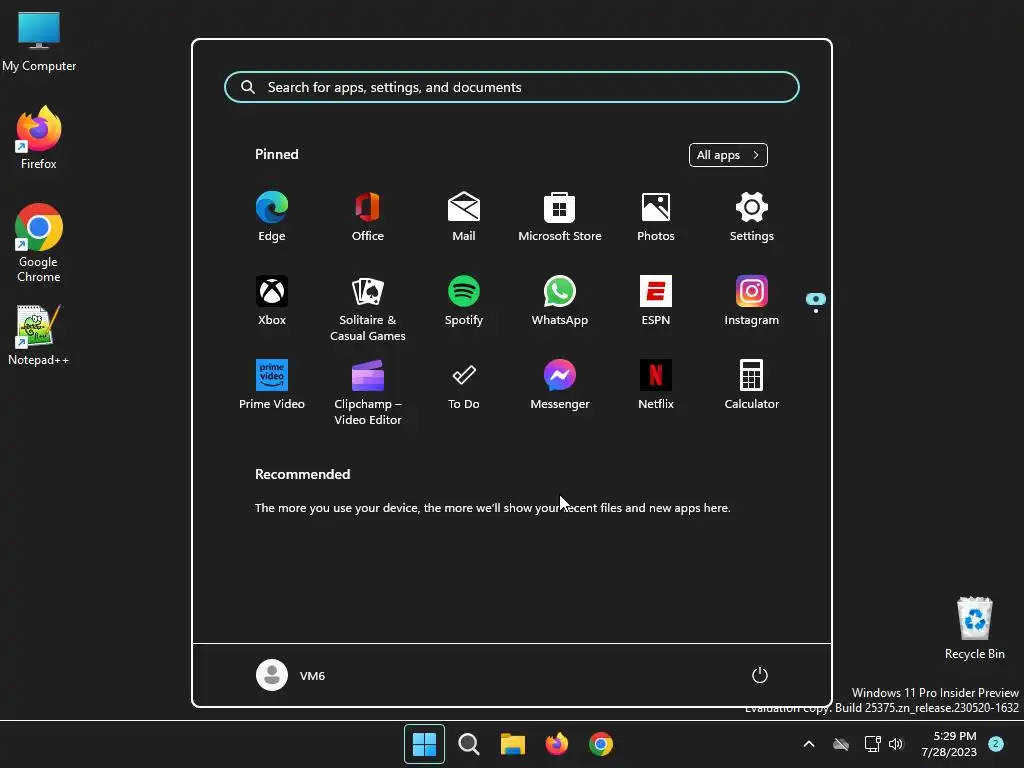1024x768 pixels.
Task: Select the Recycle Bin desktop icon
Action: [x=974, y=628]
